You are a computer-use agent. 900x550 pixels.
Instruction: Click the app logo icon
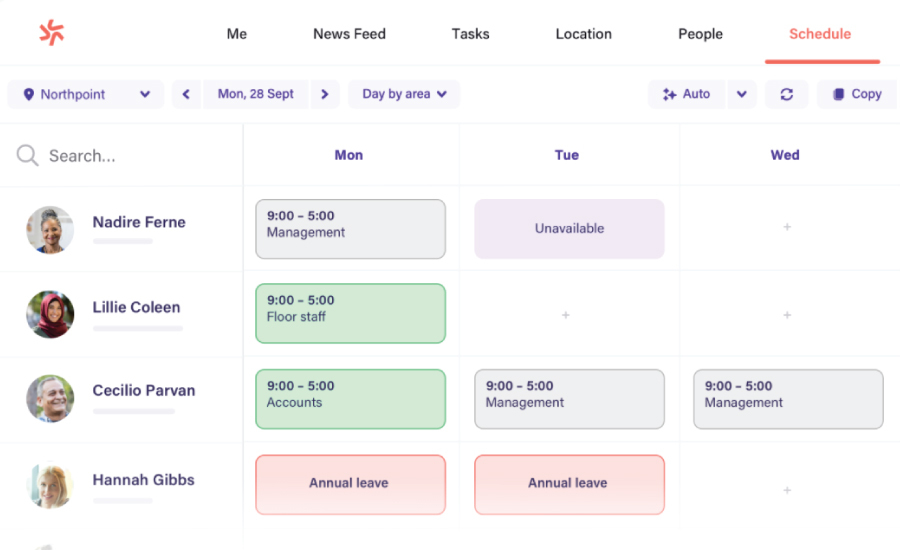(51, 33)
